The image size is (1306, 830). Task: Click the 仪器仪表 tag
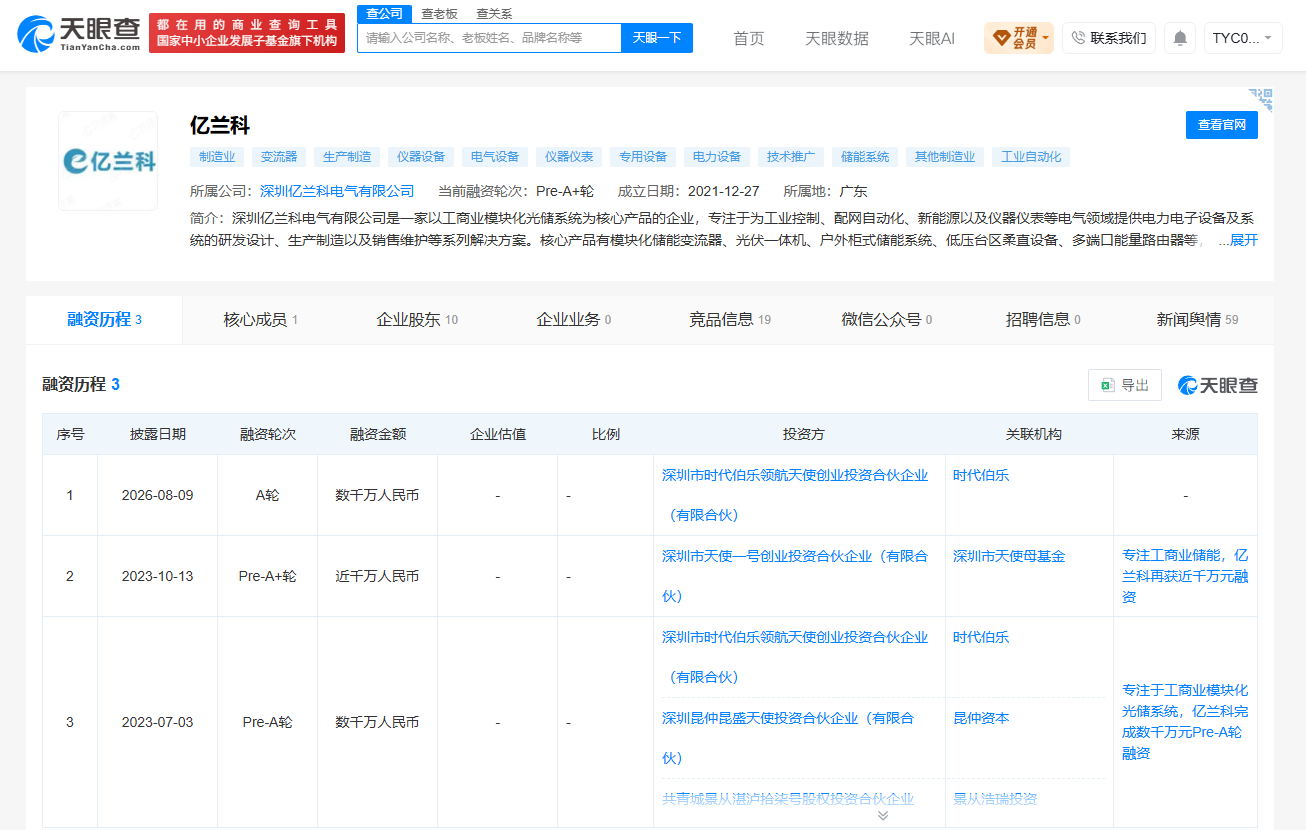569,157
